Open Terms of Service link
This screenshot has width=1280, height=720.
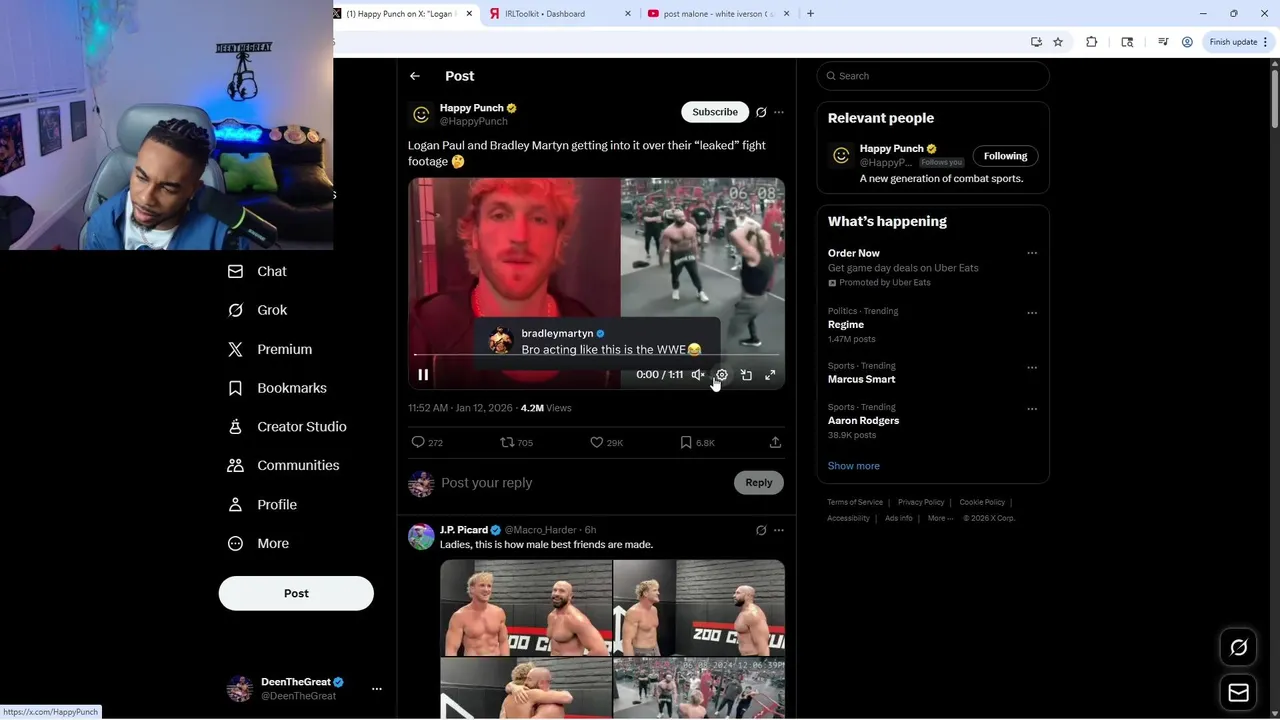(x=855, y=502)
